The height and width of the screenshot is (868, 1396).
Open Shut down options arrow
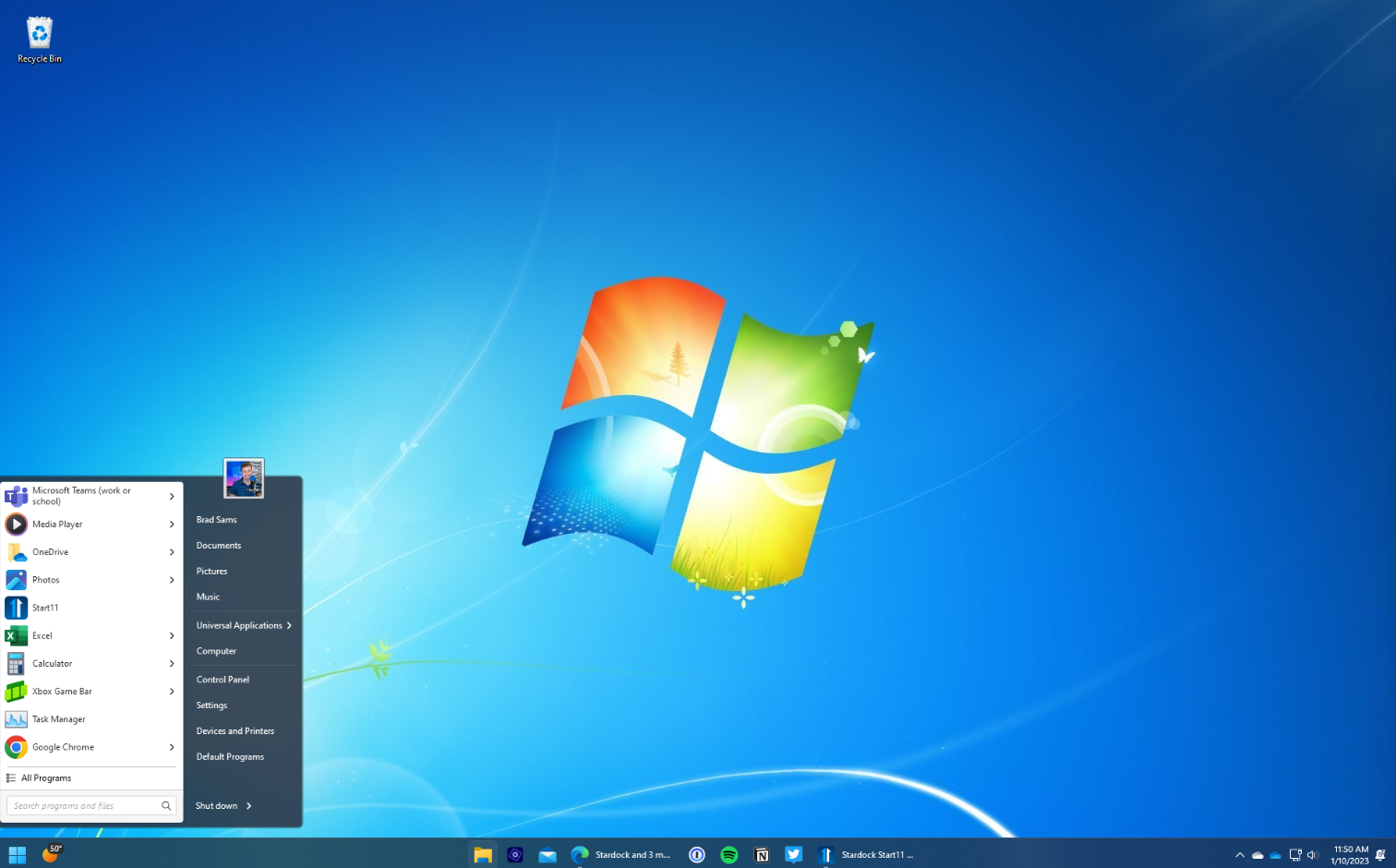[x=249, y=806]
